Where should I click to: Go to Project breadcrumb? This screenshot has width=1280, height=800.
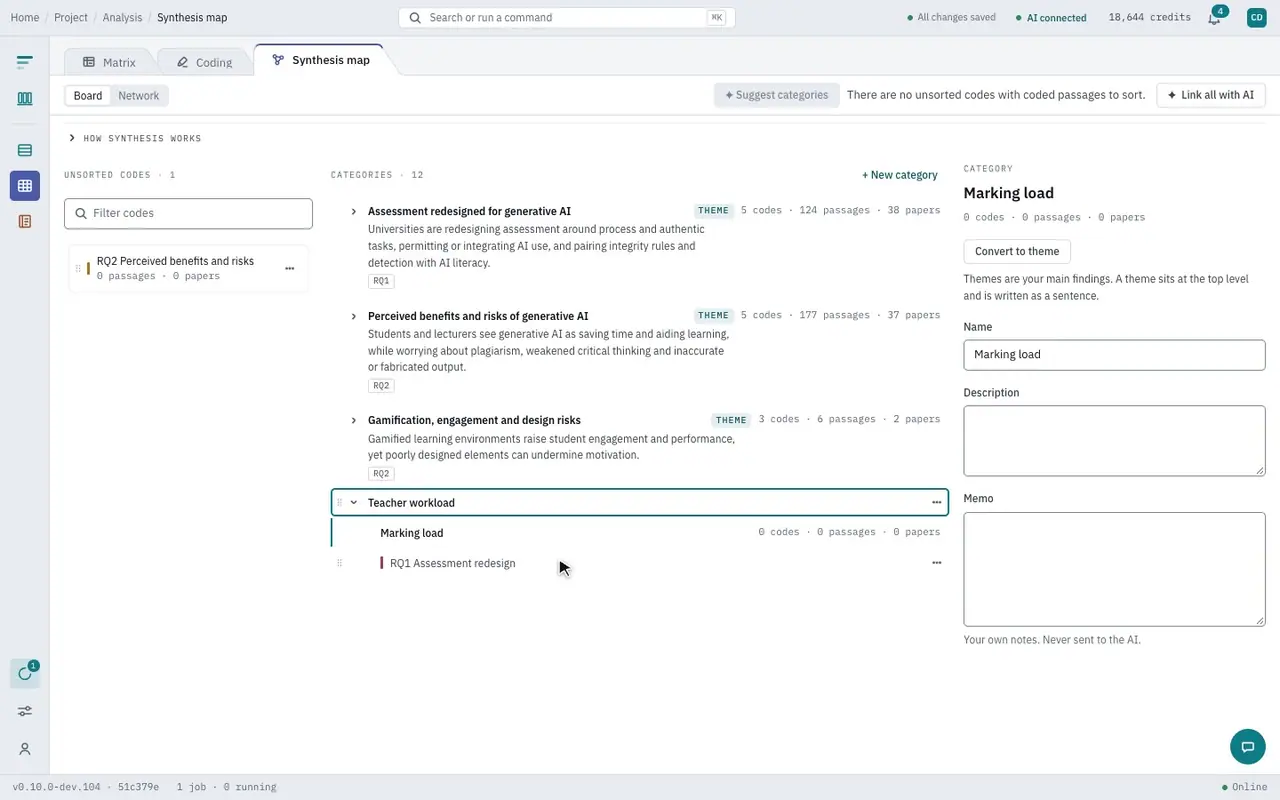coord(71,17)
